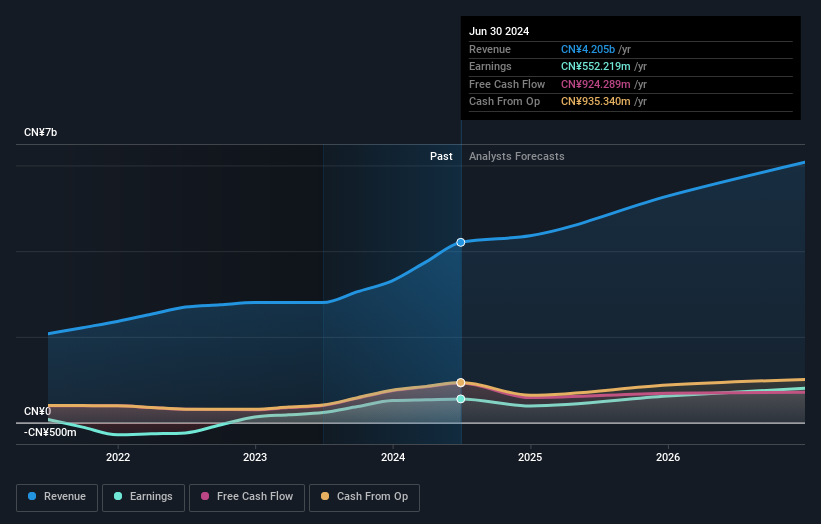The height and width of the screenshot is (524, 821).
Task: Select the "Past" section label
Action: tap(441, 157)
